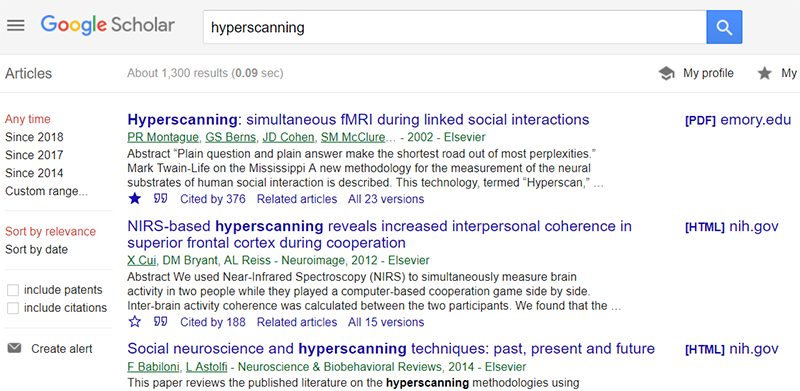Unsave the starred Montague Hyperscanning article
Screen dimensions: 800x391
pyautogui.click(x=135, y=199)
